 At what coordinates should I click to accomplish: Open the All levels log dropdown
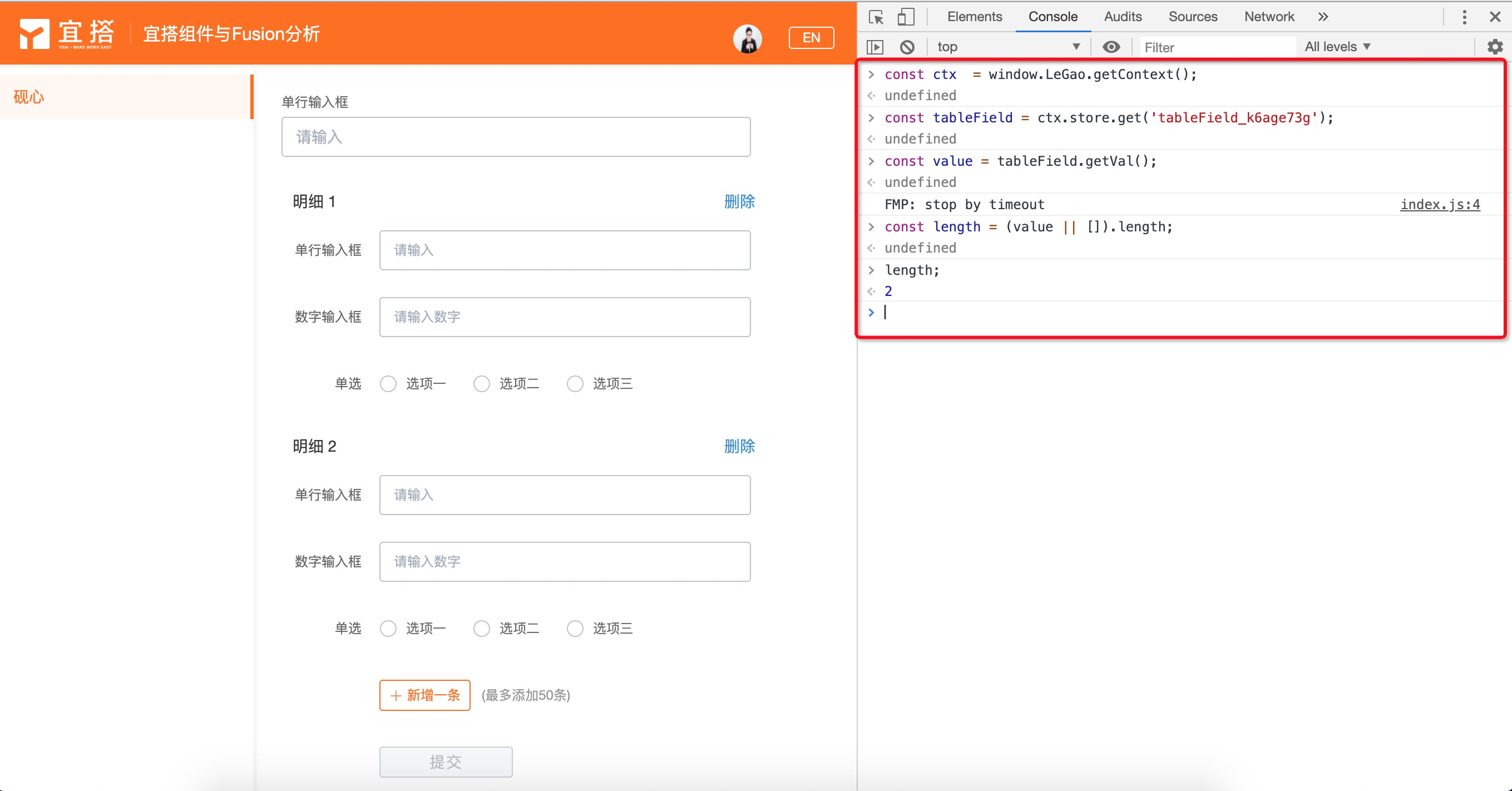coord(1337,47)
